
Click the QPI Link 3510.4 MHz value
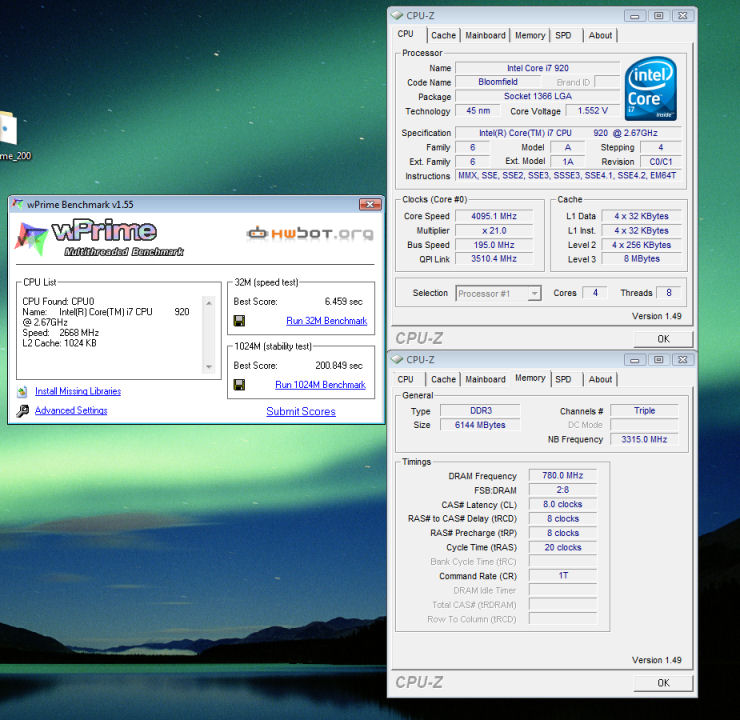pyautogui.click(x=494, y=259)
